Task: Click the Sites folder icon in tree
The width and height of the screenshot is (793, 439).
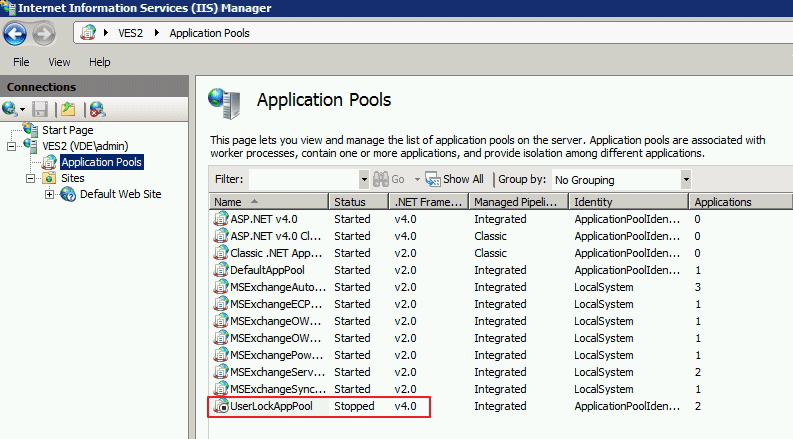Action: pos(49,178)
